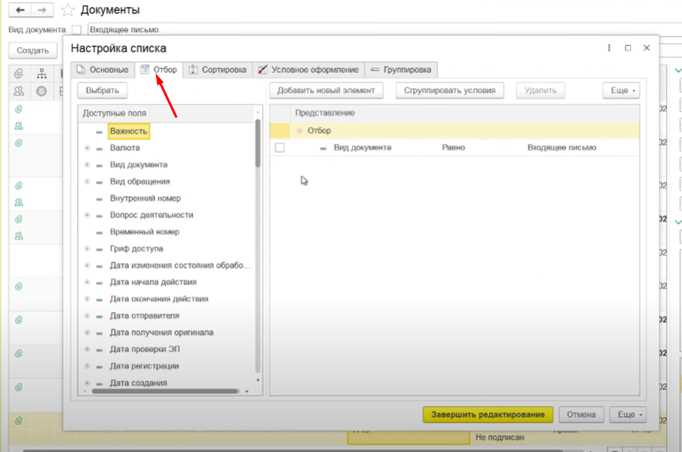Click the Доступные поля column header
The height and width of the screenshot is (452, 682).
[114, 113]
